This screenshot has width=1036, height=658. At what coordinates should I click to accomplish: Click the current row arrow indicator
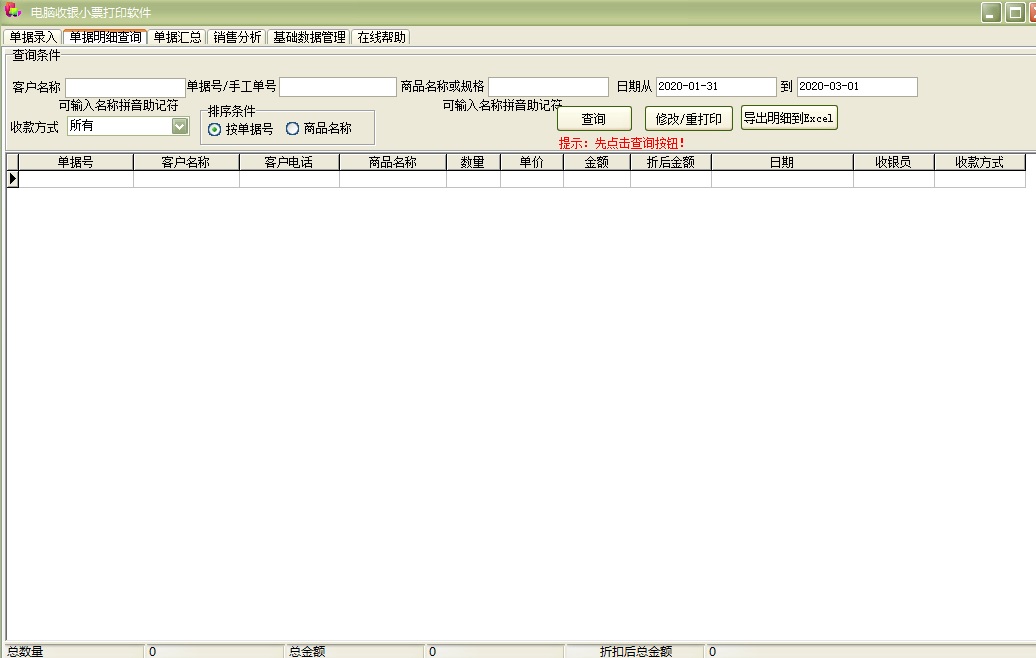[x=12, y=179]
